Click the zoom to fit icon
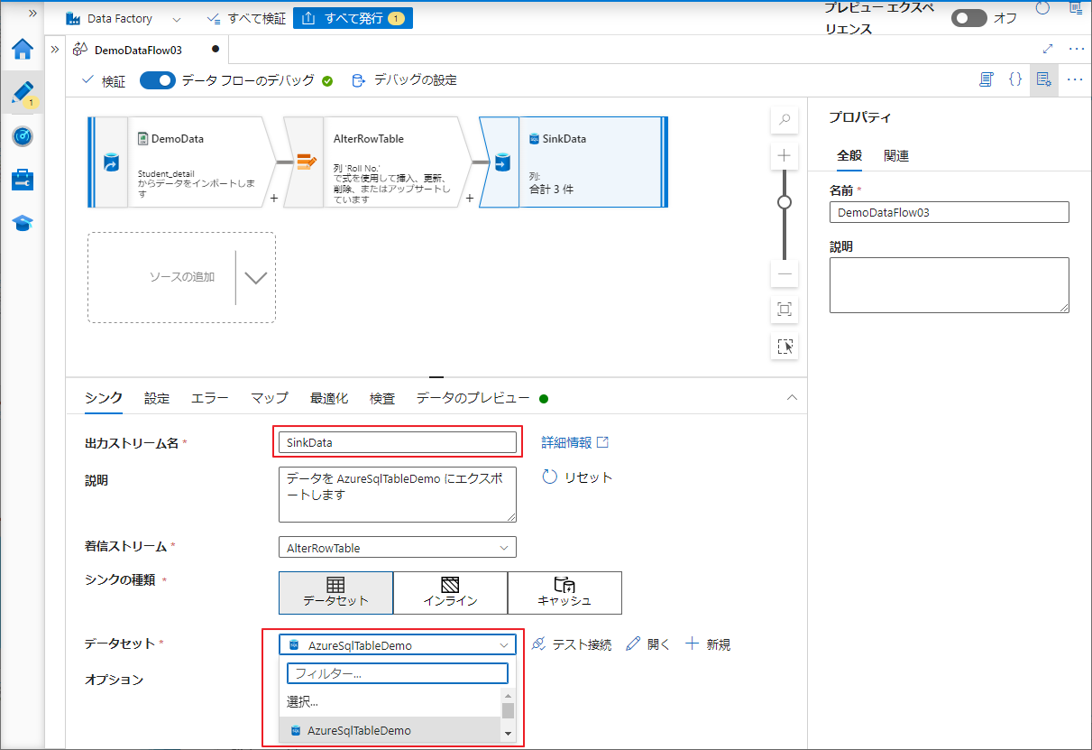Image resolution: width=1092 pixels, height=750 pixels. click(784, 309)
